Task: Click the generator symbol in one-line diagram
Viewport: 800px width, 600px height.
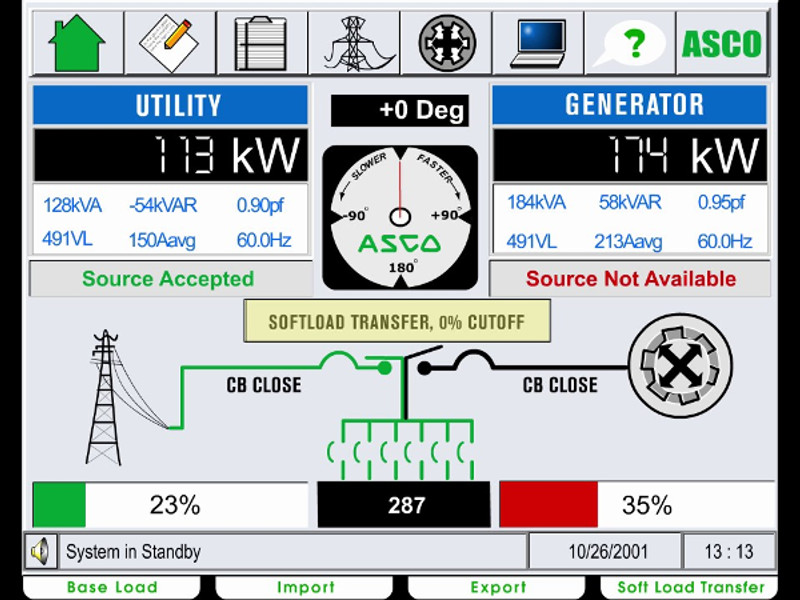Action: (x=680, y=366)
